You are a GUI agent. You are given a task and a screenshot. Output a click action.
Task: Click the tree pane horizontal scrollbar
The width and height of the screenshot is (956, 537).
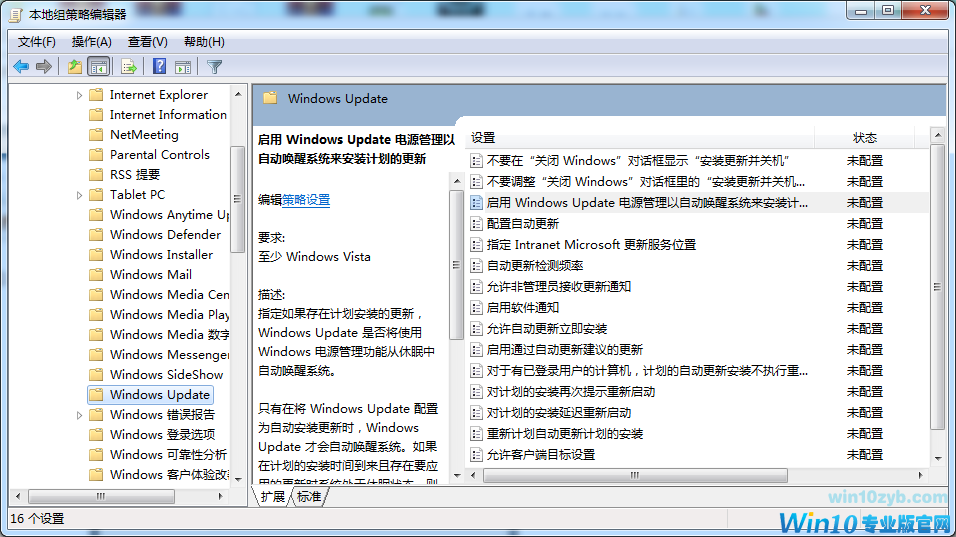click(127, 496)
